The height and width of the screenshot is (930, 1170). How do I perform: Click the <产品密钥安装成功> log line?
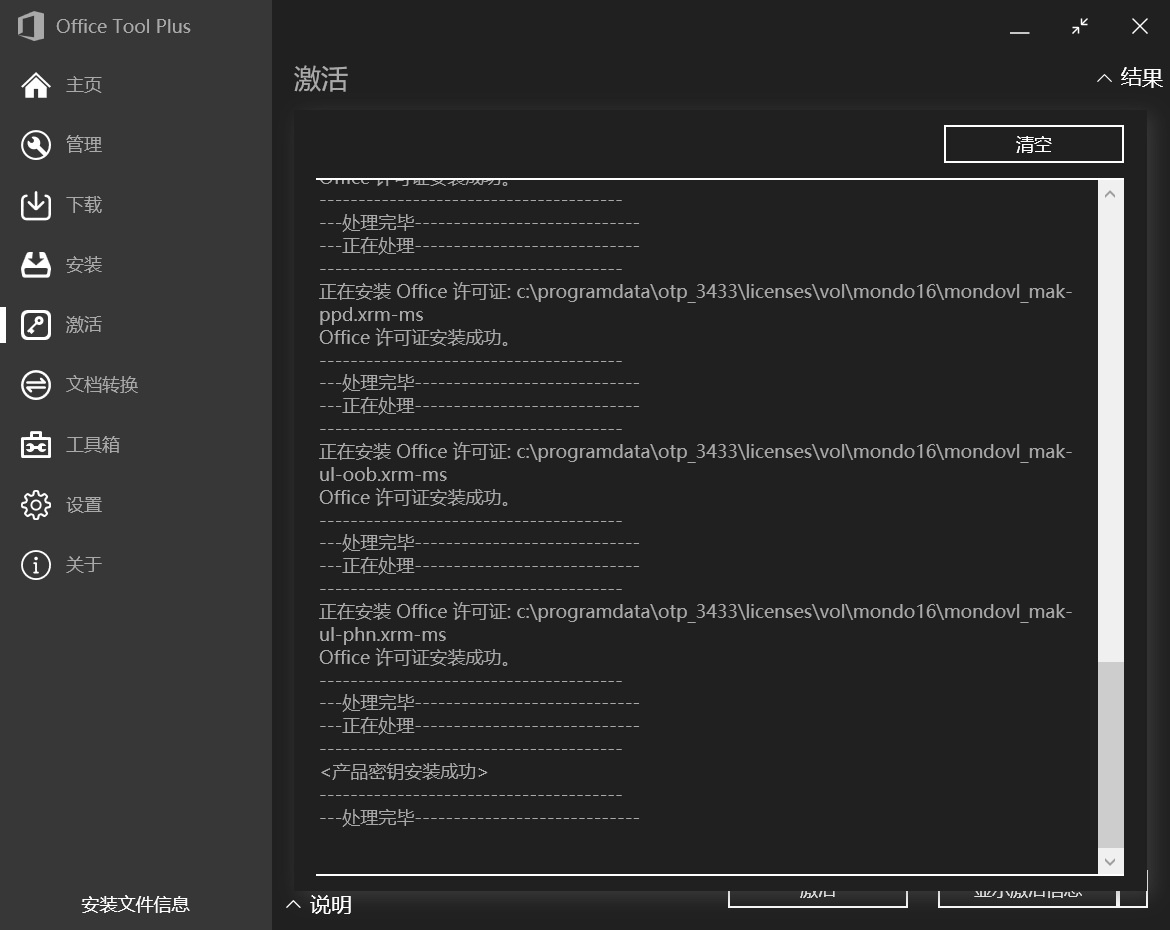(404, 772)
